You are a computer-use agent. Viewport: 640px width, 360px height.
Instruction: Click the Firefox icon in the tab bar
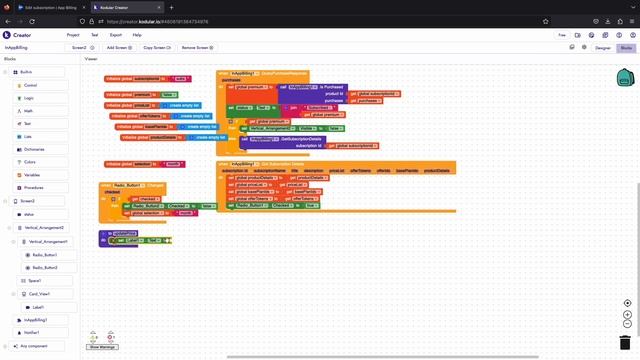(x=7, y=7)
